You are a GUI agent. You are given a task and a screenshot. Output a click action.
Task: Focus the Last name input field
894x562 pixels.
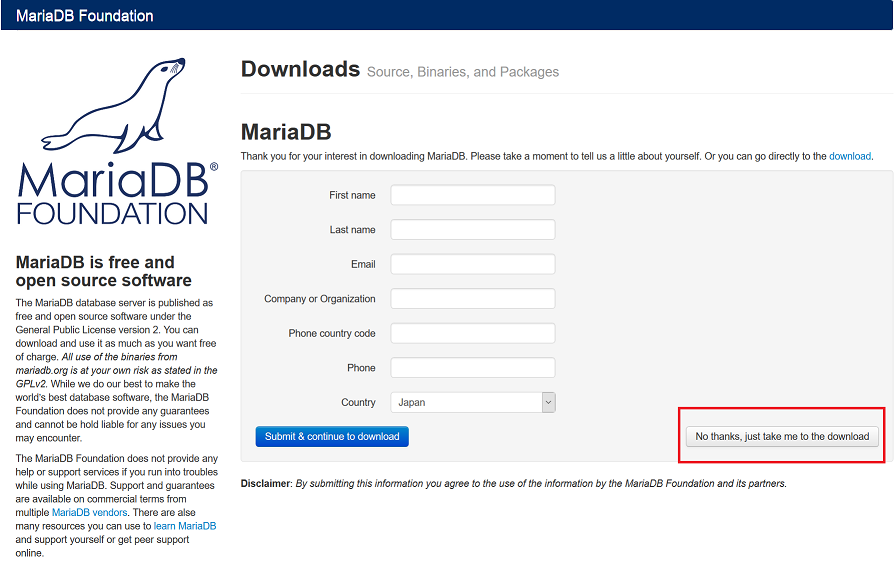(x=473, y=230)
